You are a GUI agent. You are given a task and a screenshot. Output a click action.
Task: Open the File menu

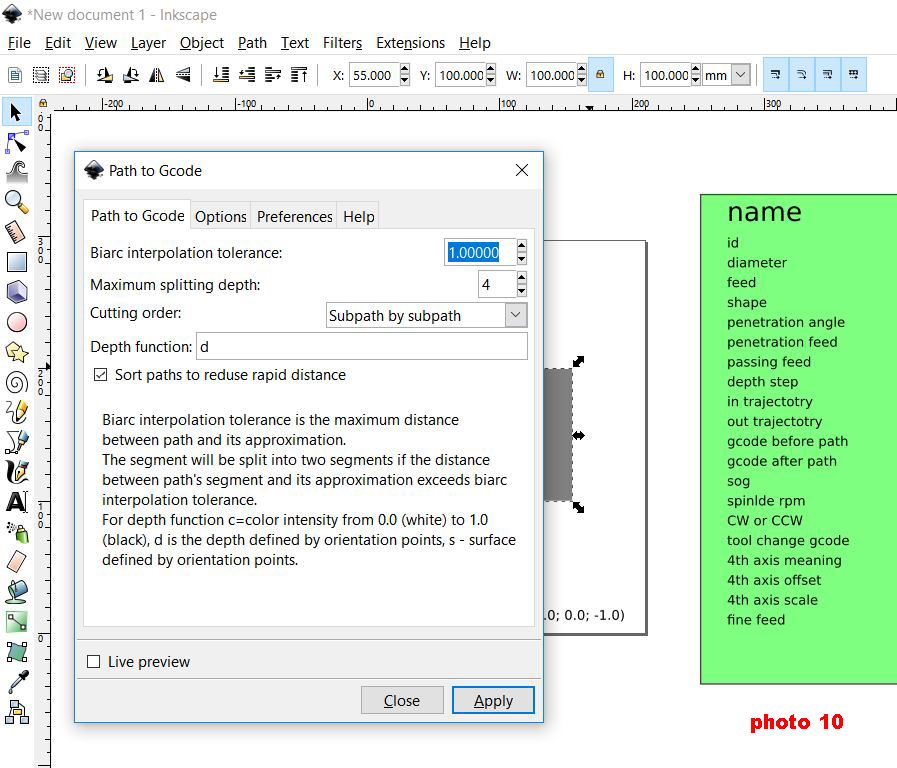click(19, 43)
